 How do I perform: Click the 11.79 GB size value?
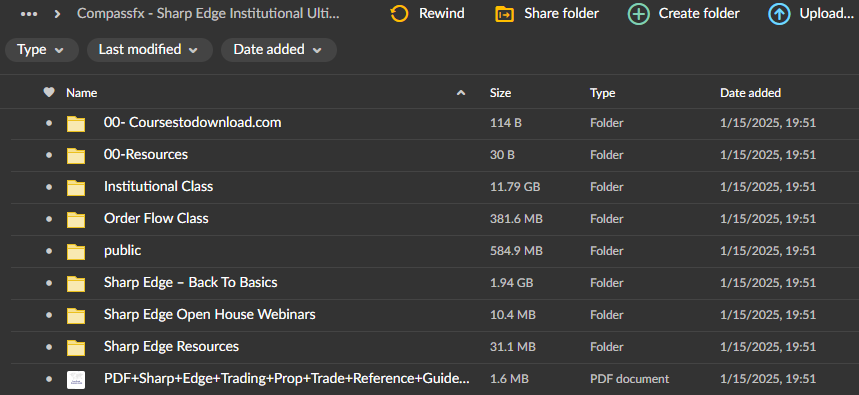(x=515, y=187)
